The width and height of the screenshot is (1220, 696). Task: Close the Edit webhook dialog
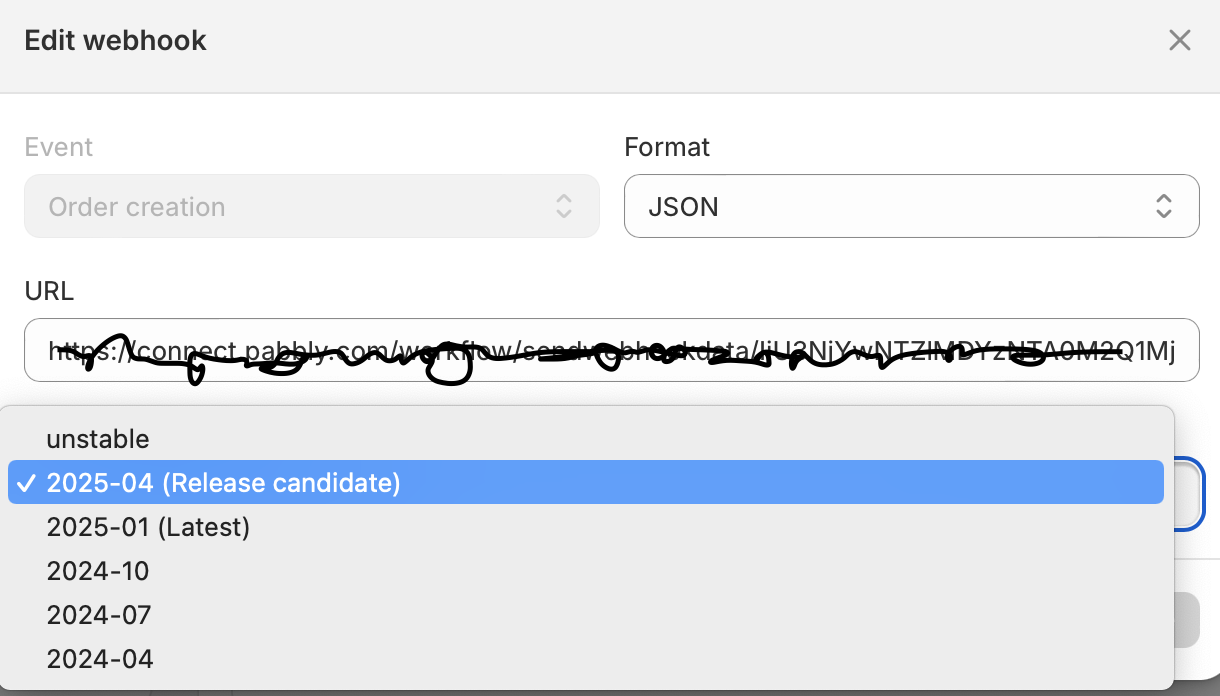1180,40
